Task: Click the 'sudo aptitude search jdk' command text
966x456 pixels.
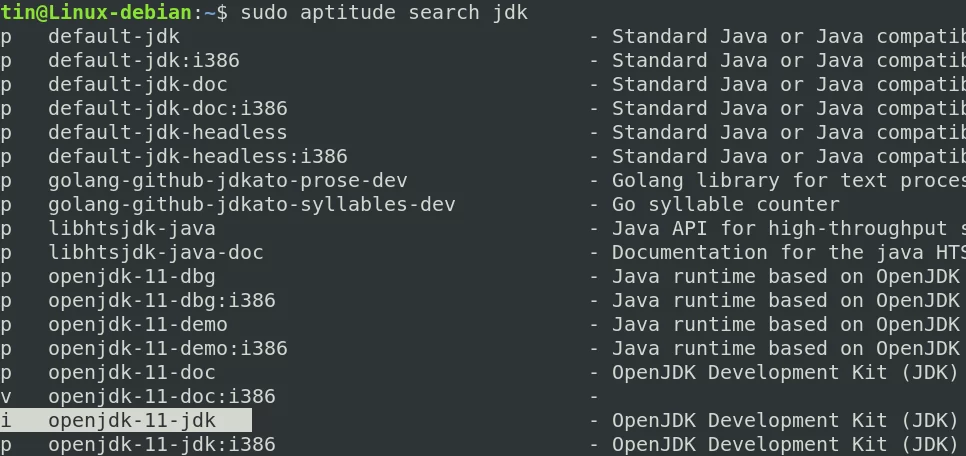Action: (x=384, y=12)
